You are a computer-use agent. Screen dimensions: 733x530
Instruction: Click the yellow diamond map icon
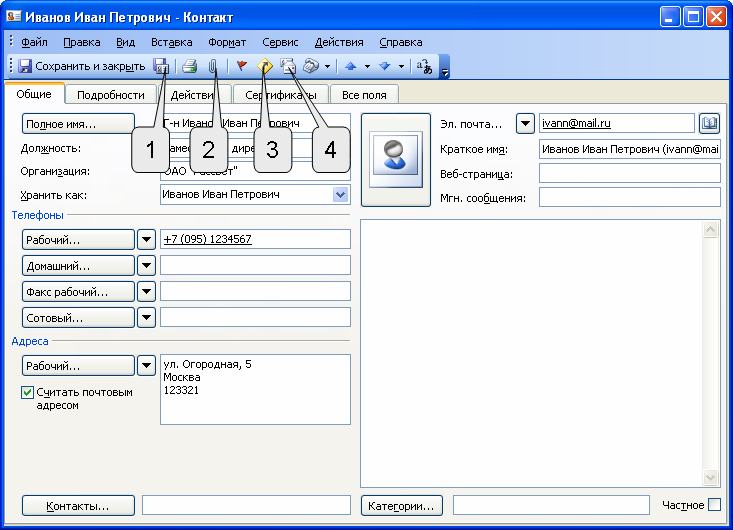click(x=265, y=66)
